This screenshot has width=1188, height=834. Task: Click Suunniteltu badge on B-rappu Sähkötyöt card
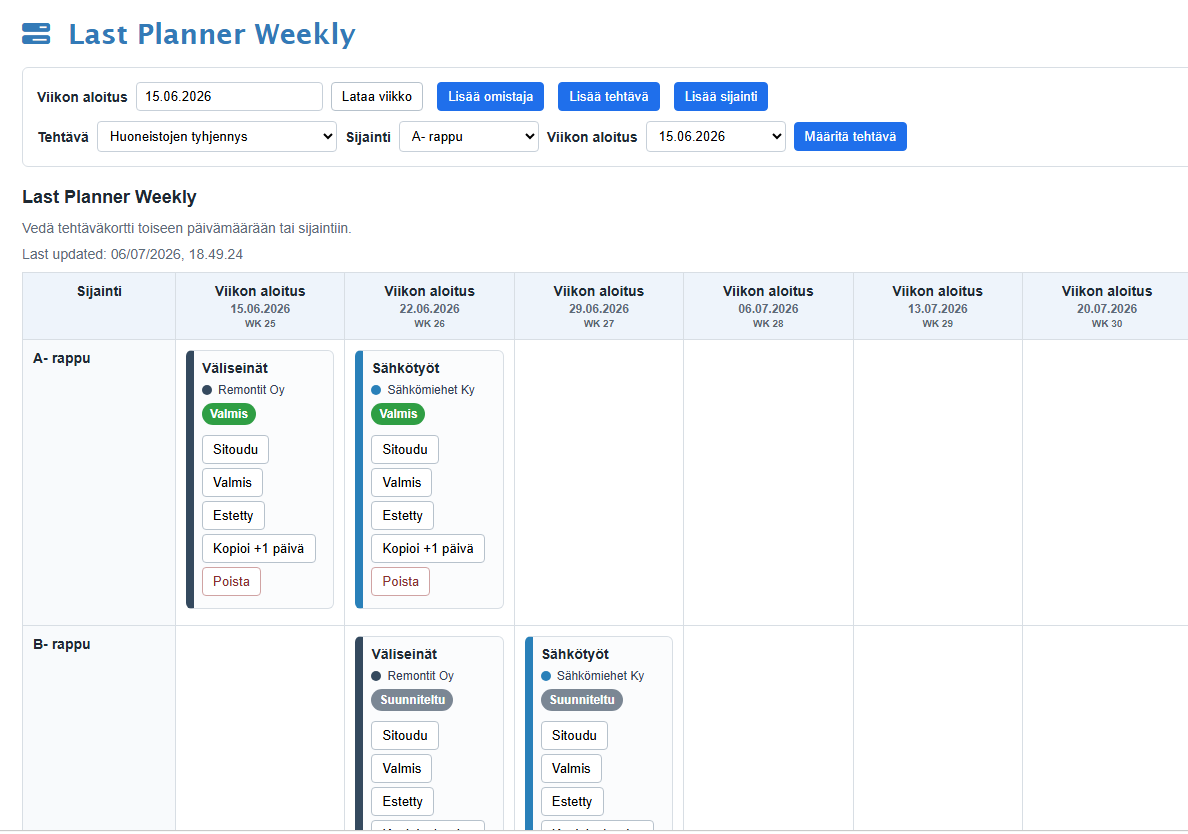coord(582,700)
